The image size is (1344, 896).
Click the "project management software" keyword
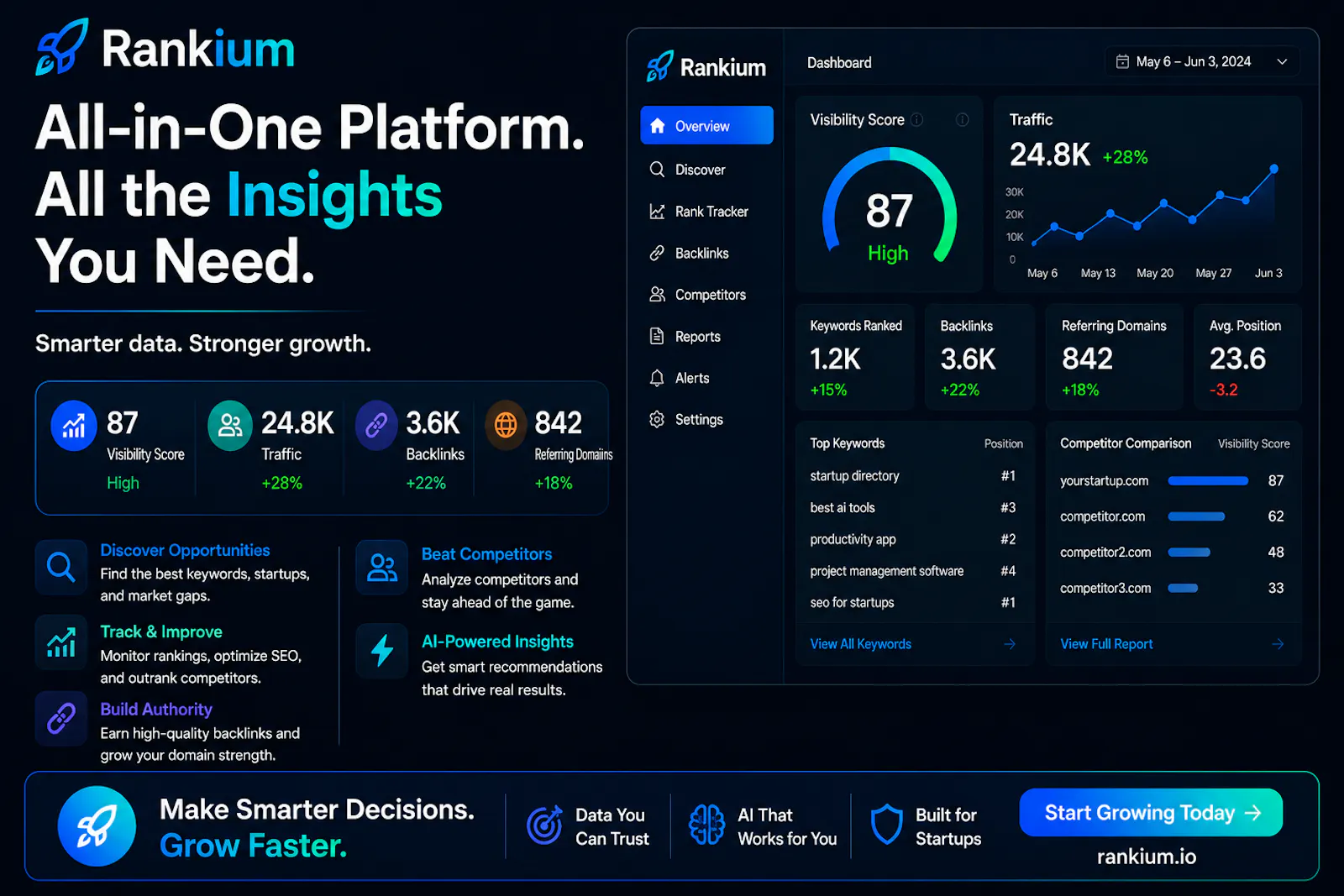pos(886,571)
